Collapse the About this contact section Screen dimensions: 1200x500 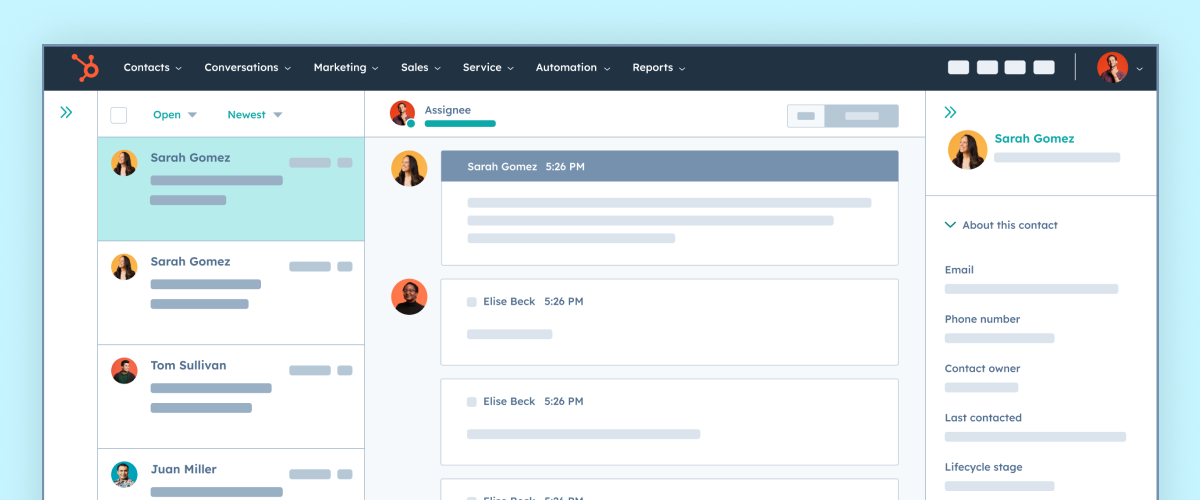pos(1001,225)
